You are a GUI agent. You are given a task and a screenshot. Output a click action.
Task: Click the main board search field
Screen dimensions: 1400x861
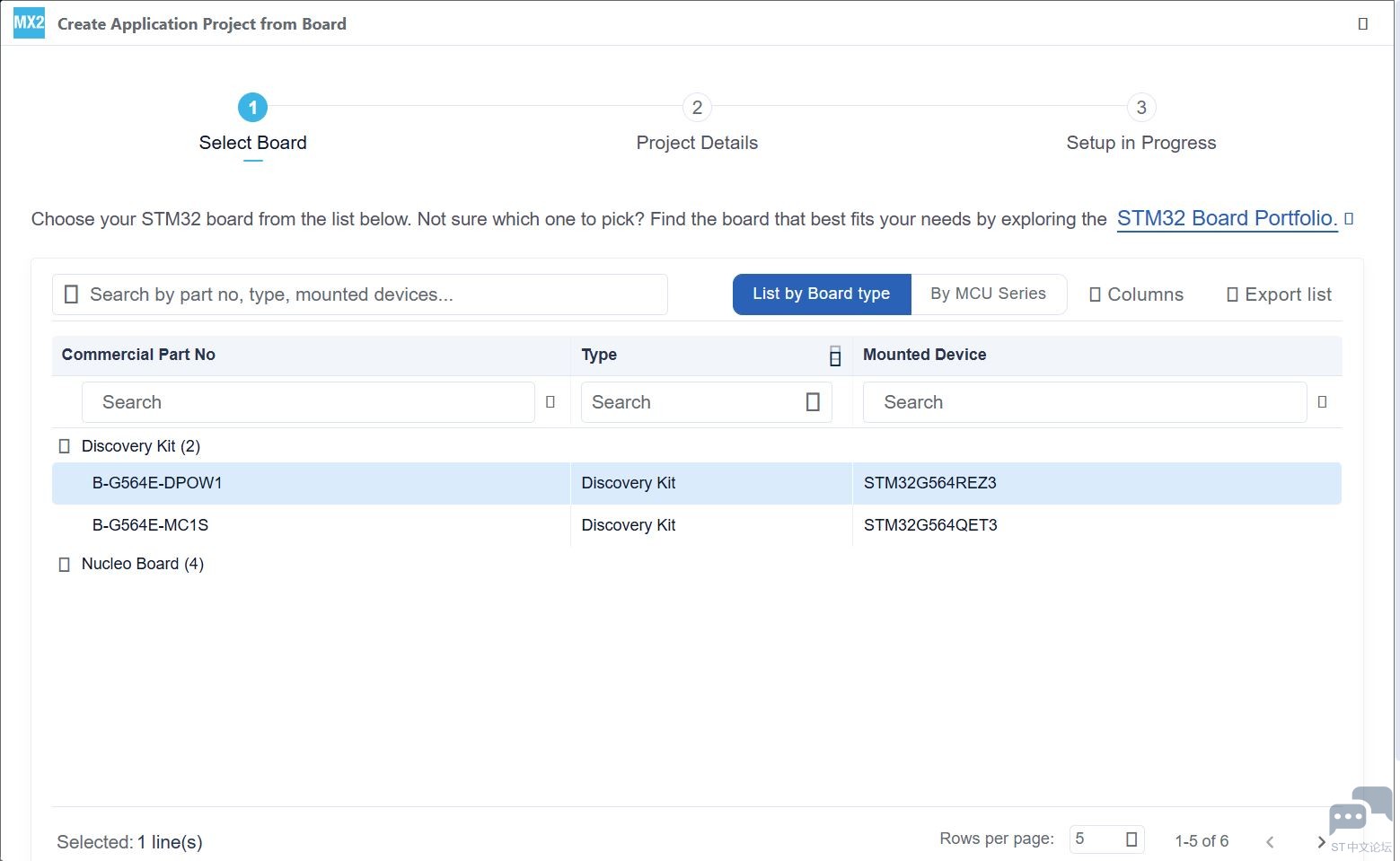point(360,294)
